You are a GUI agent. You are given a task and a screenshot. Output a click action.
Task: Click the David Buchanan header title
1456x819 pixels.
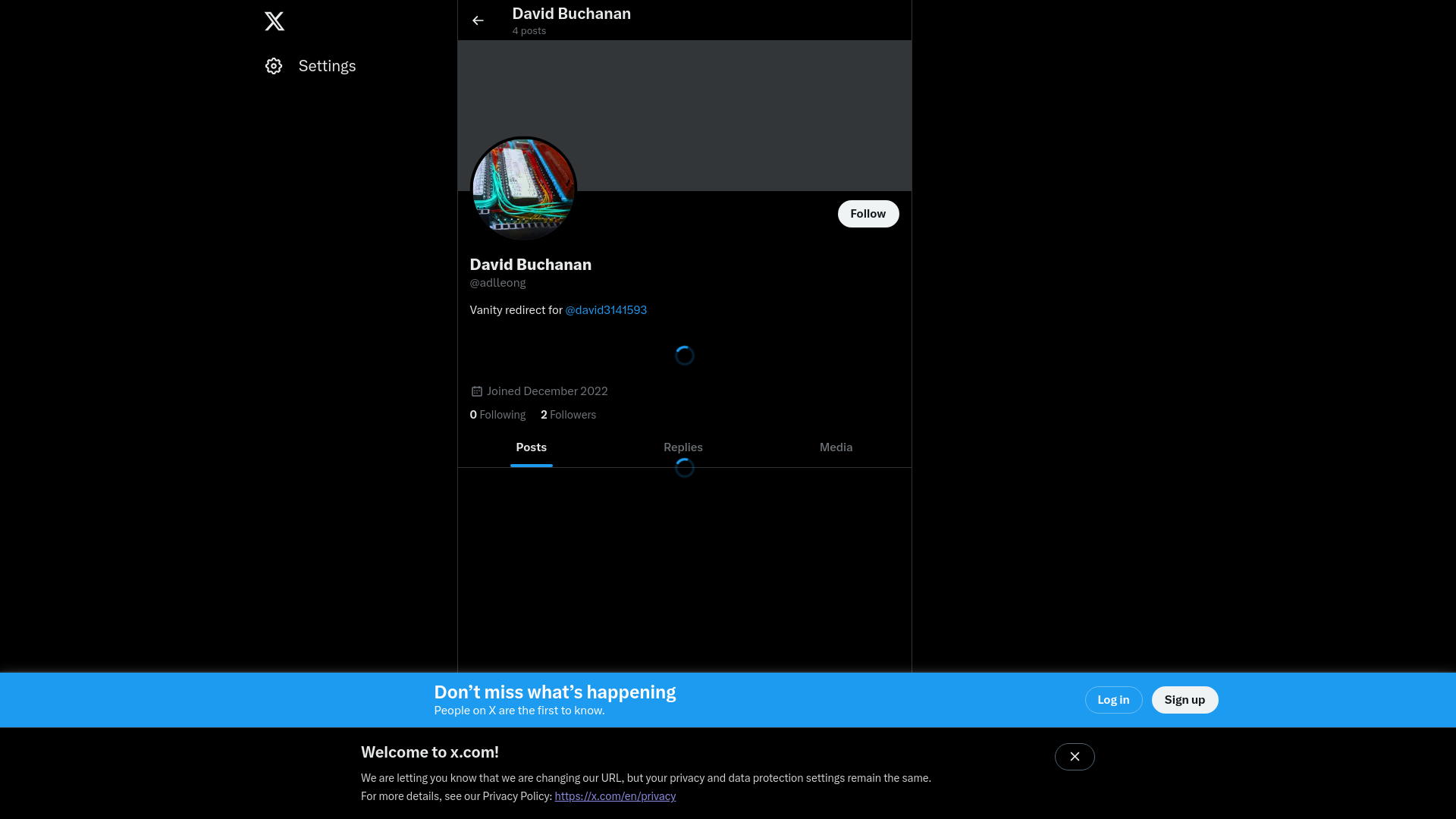[571, 14]
